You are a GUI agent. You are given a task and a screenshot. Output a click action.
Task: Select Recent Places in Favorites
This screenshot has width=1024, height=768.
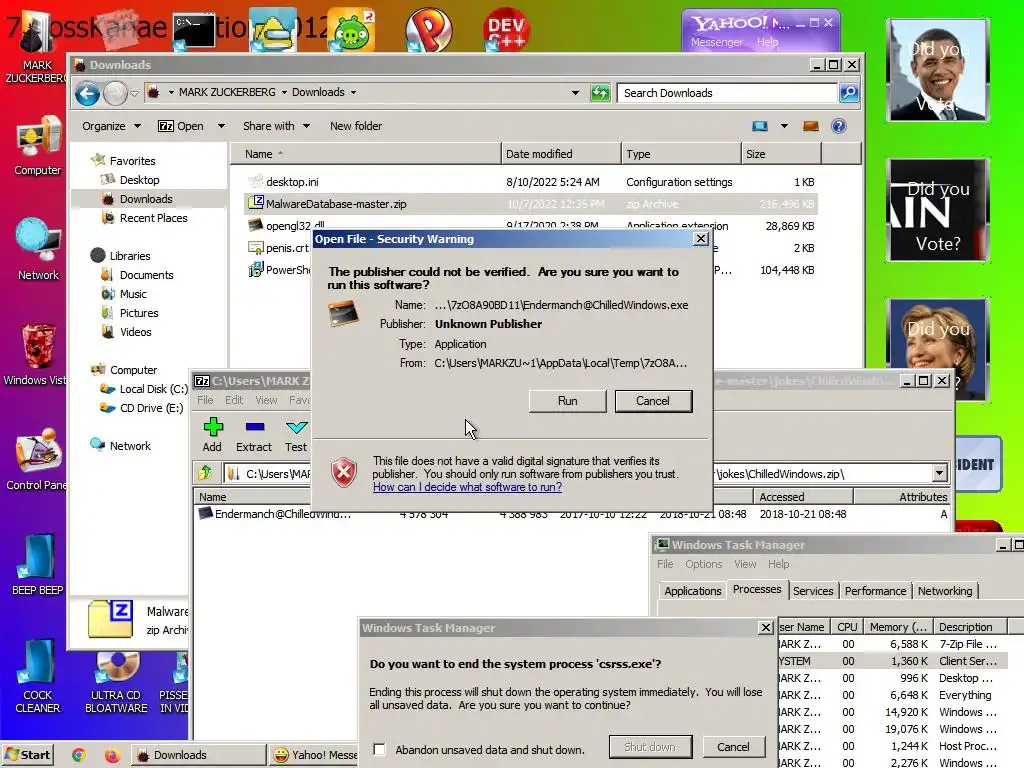point(153,218)
